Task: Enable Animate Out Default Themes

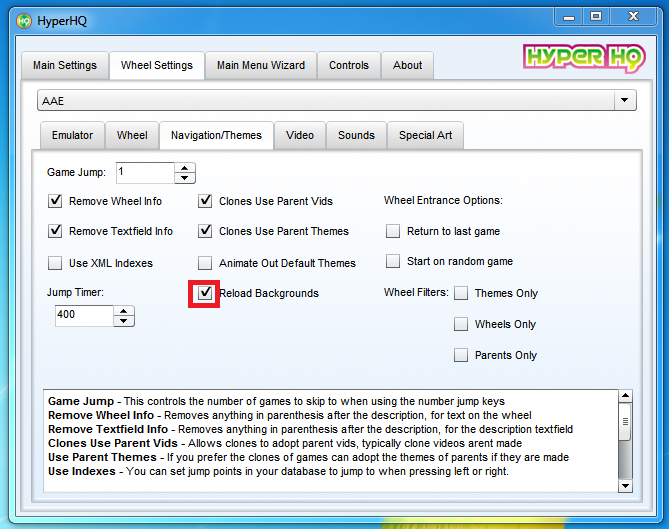Action: point(205,263)
